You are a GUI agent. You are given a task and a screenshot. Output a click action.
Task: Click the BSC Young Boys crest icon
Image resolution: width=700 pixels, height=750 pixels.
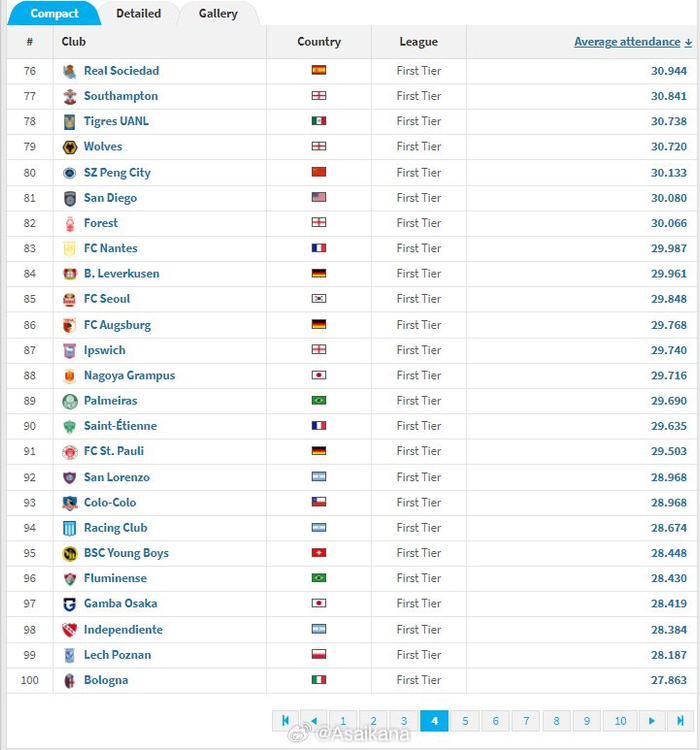point(70,553)
